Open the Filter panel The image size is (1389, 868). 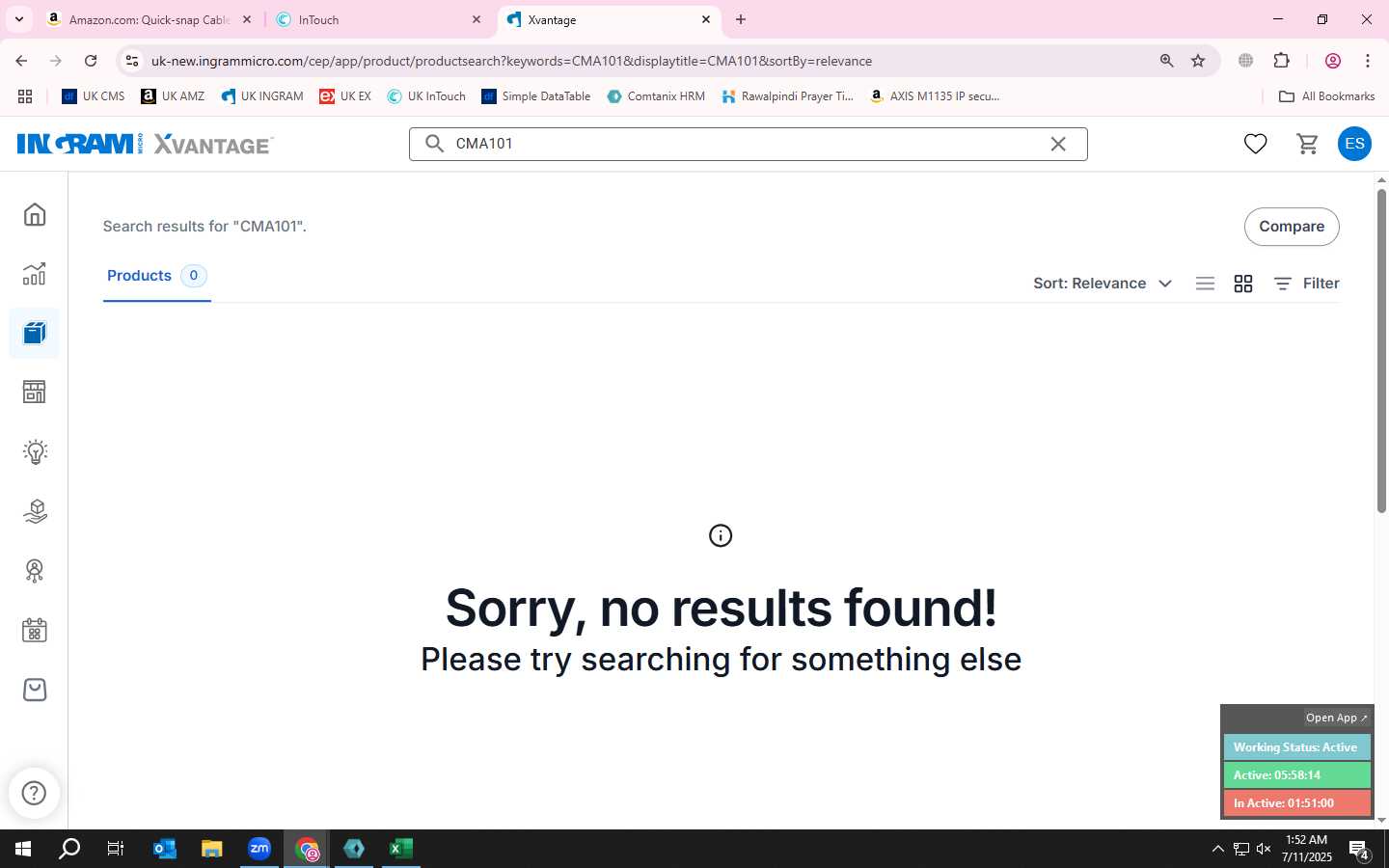tap(1307, 284)
